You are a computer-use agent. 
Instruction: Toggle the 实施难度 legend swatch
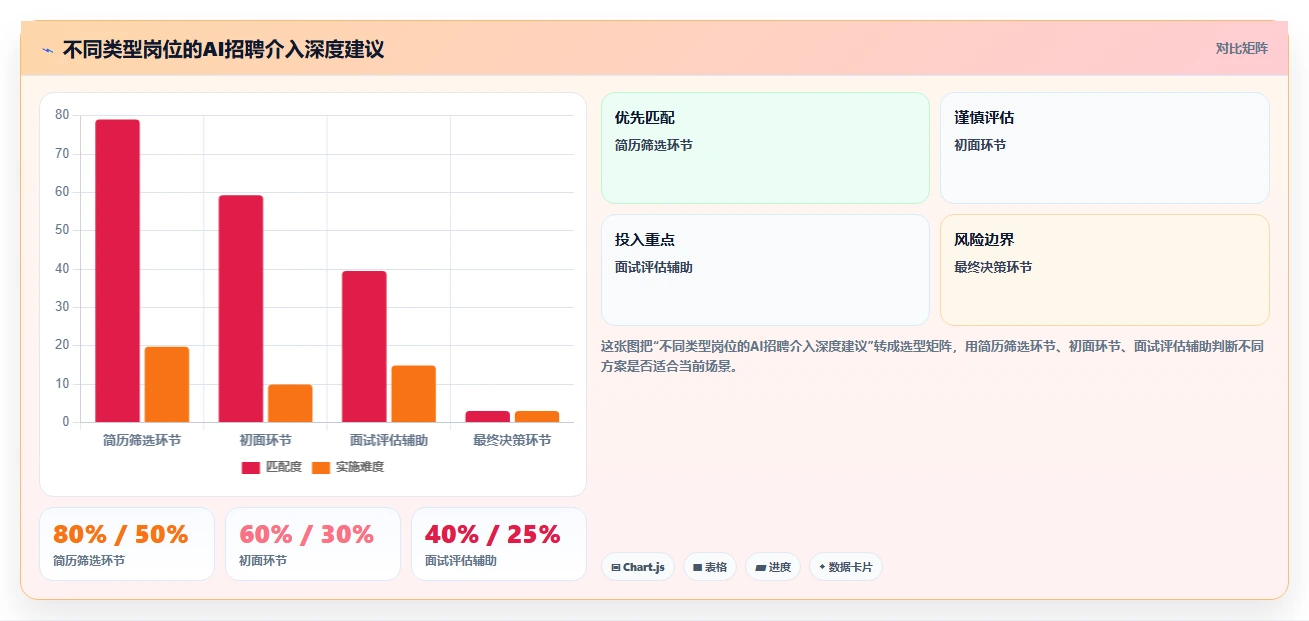321,467
